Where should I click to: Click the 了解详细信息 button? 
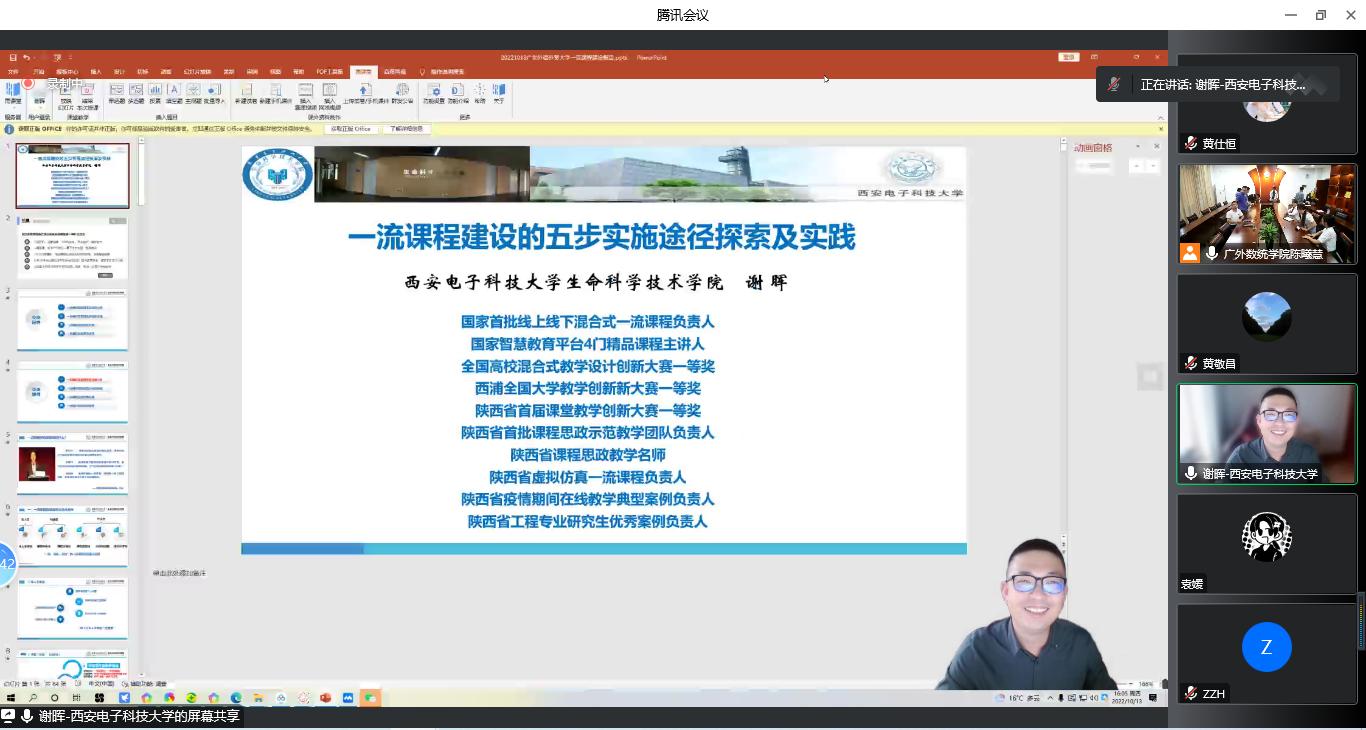point(407,129)
